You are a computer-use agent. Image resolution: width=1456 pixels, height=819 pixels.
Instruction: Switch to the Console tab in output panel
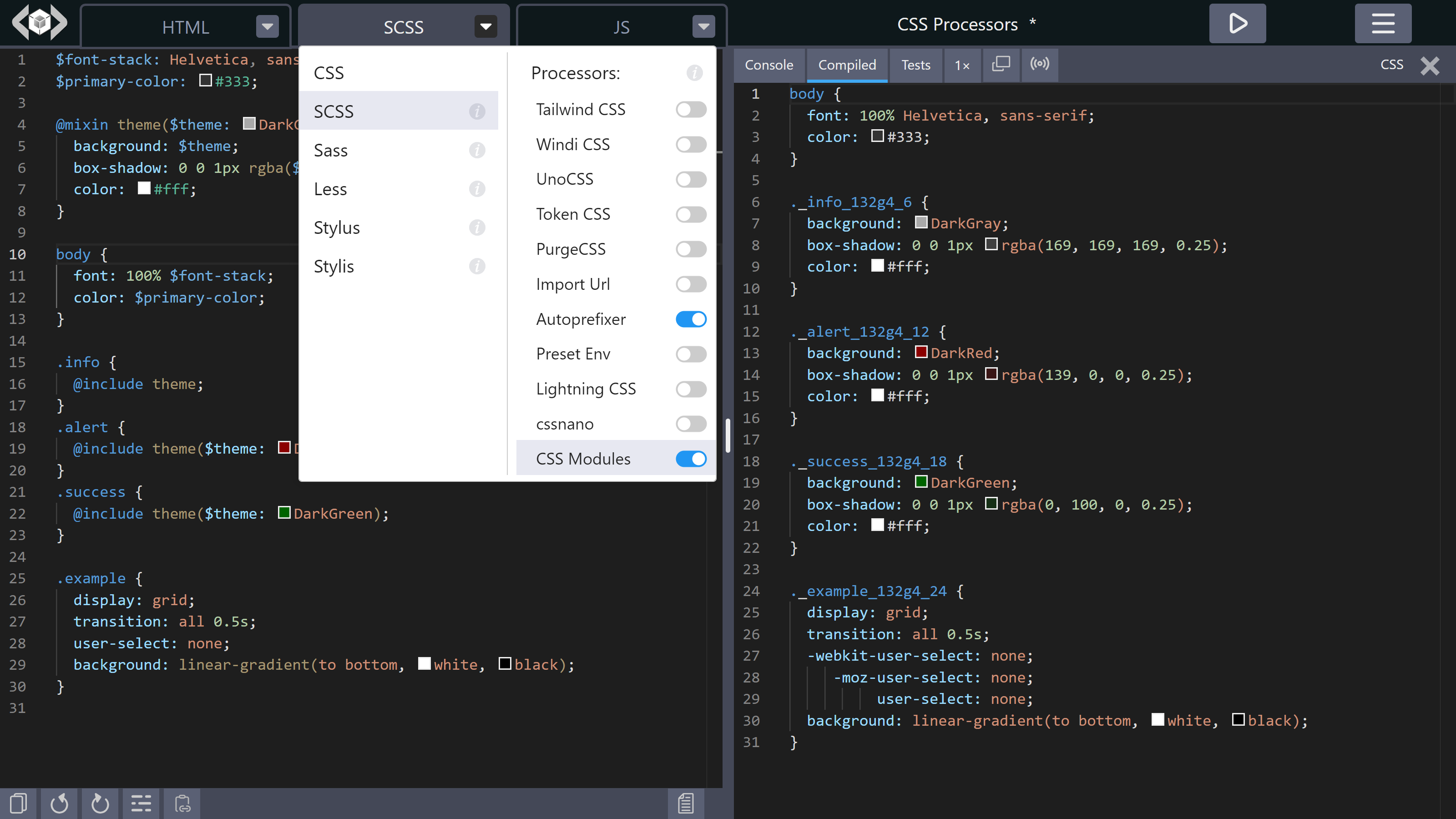768,64
